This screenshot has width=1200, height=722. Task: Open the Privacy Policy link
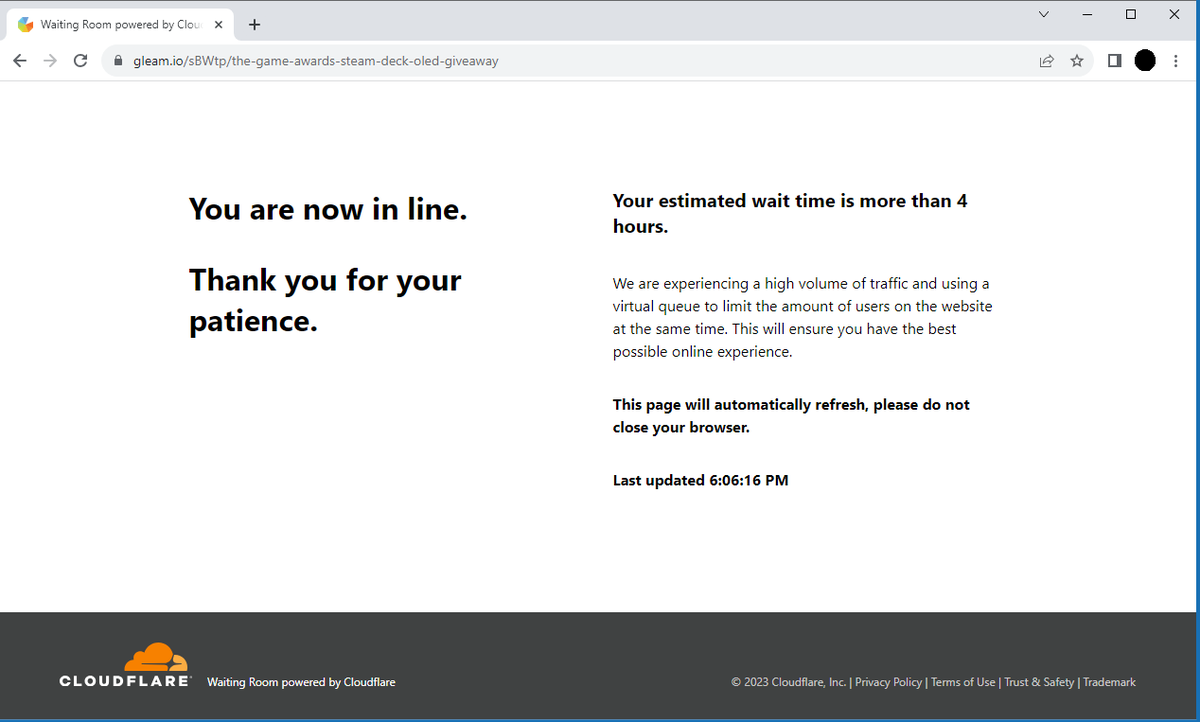pyautogui.click(x=888, y=682)
